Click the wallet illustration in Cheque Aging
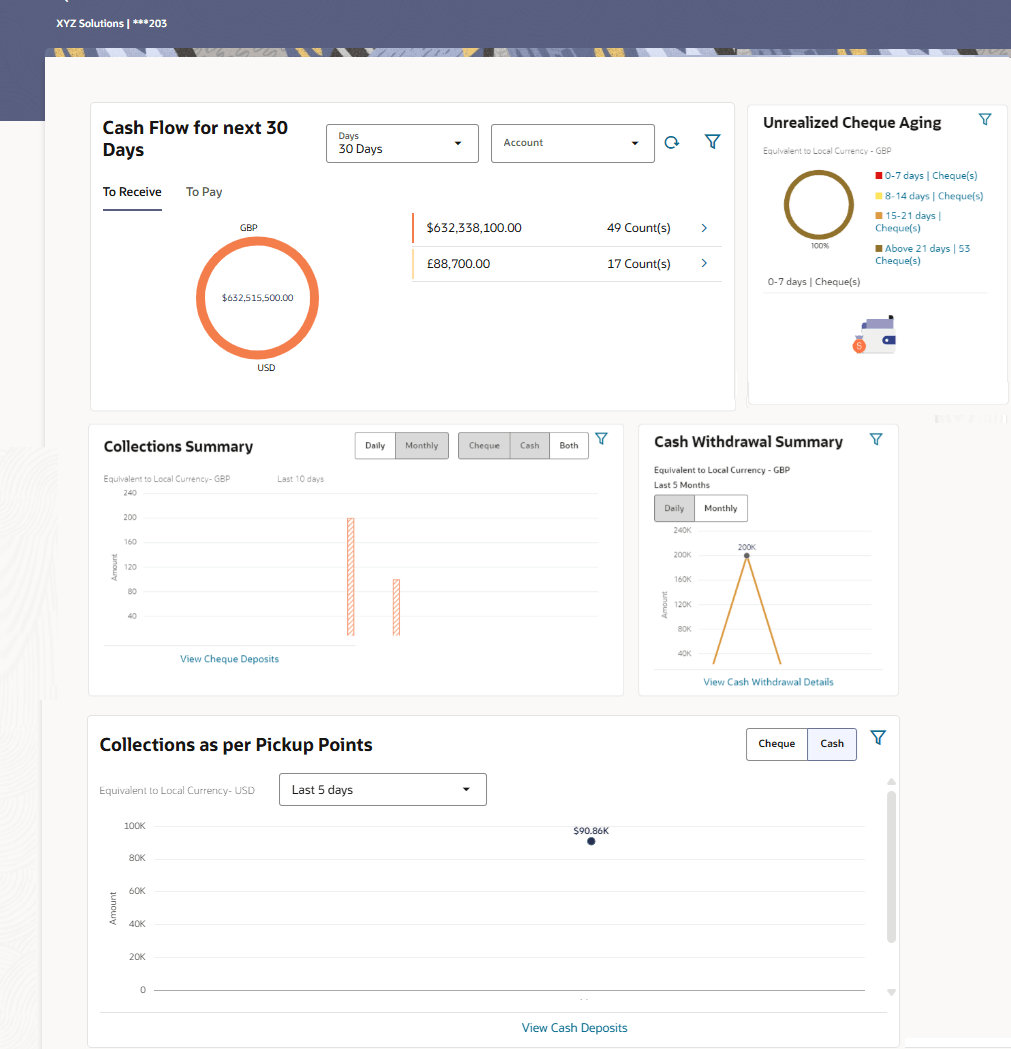The height and width of the screenshot is (1049, 1011). (875, 335)
